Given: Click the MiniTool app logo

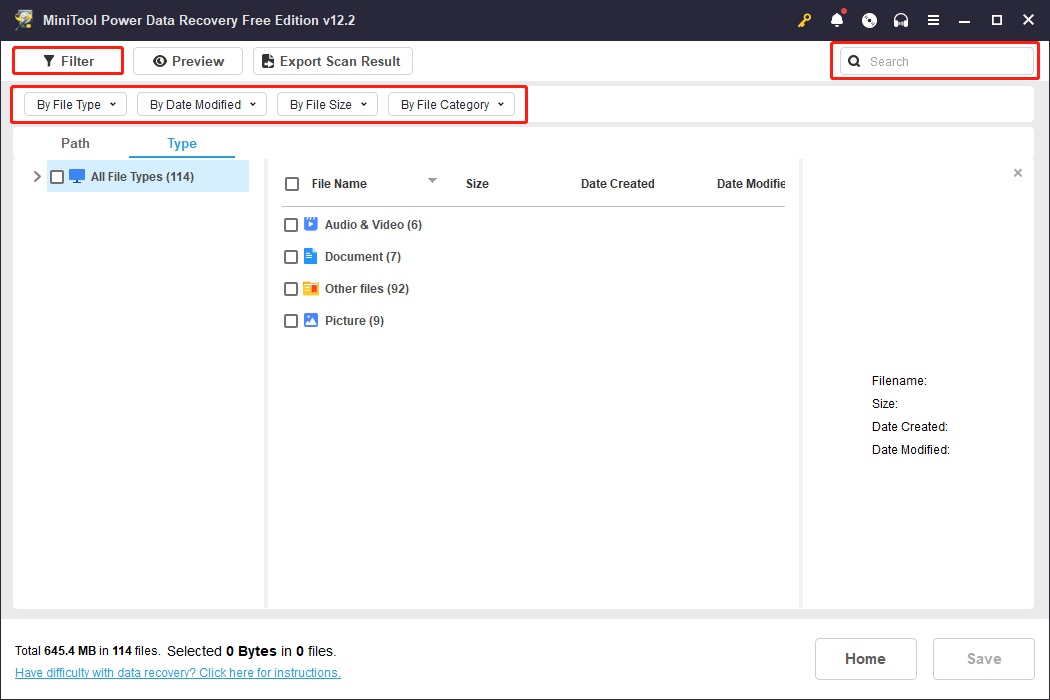Looking at the screenshot, I should coord(24,19).
